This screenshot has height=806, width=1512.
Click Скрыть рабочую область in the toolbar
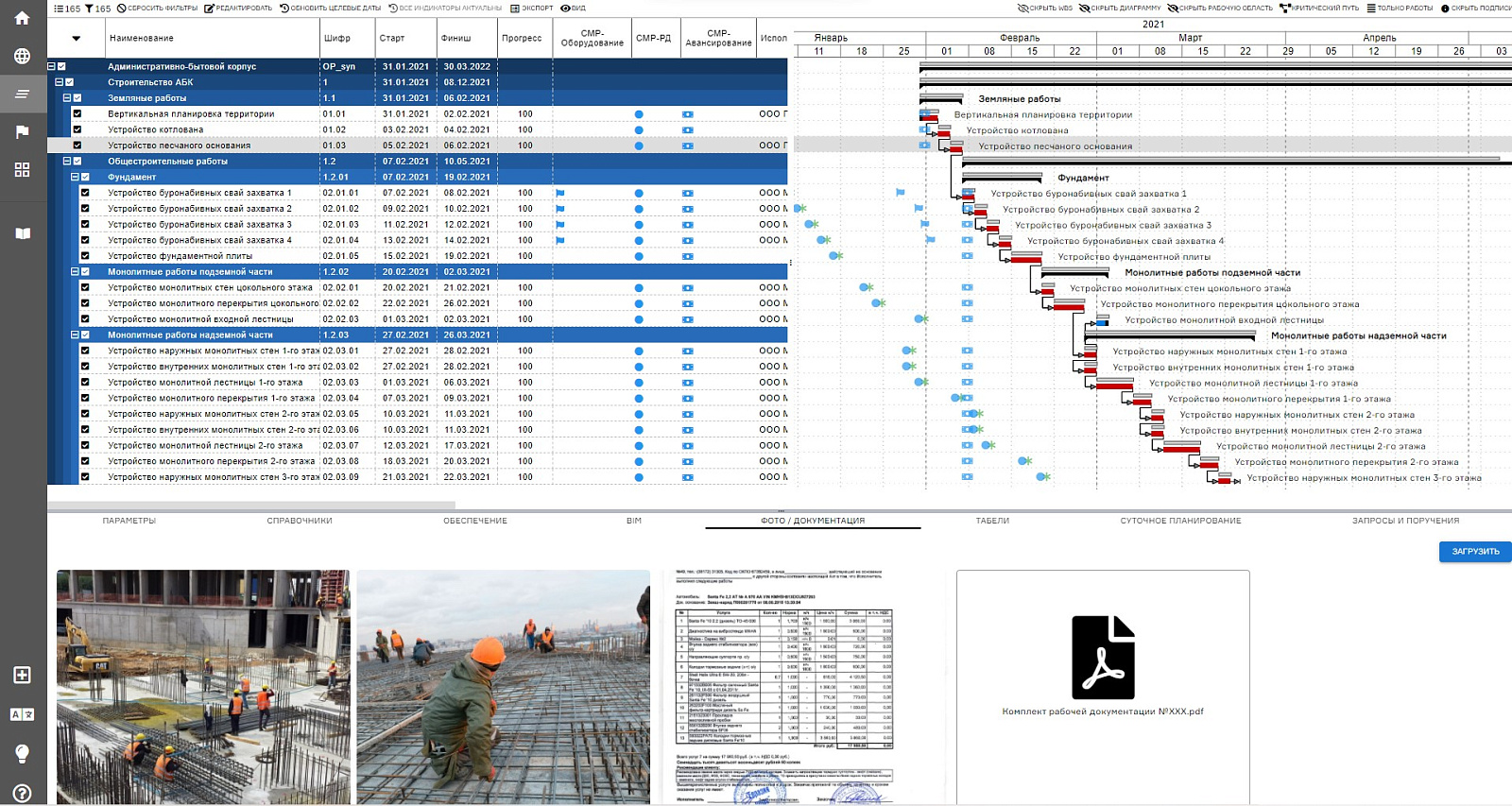click(1220, 9)
